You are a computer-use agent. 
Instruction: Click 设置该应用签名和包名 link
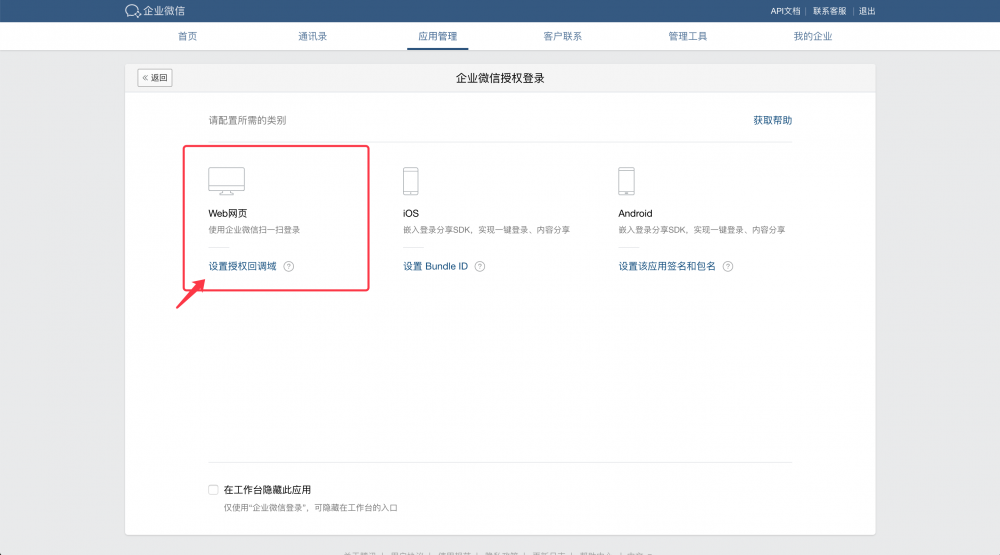667,267
